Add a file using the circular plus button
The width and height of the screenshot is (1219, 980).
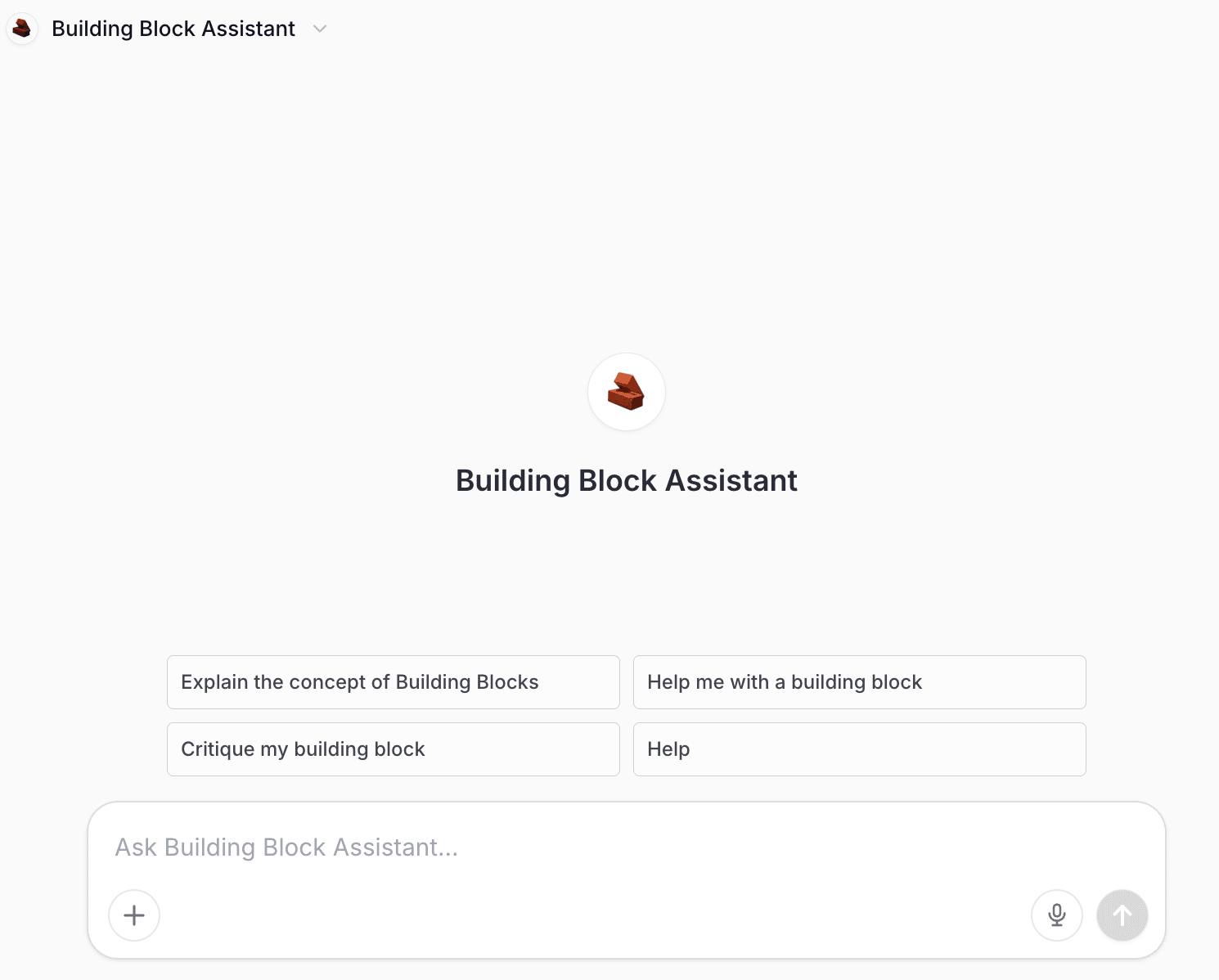coord(134,915)
